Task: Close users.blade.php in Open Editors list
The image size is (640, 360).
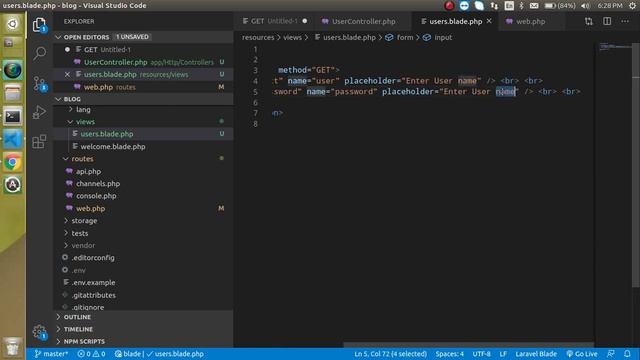Action: [67, 74]
